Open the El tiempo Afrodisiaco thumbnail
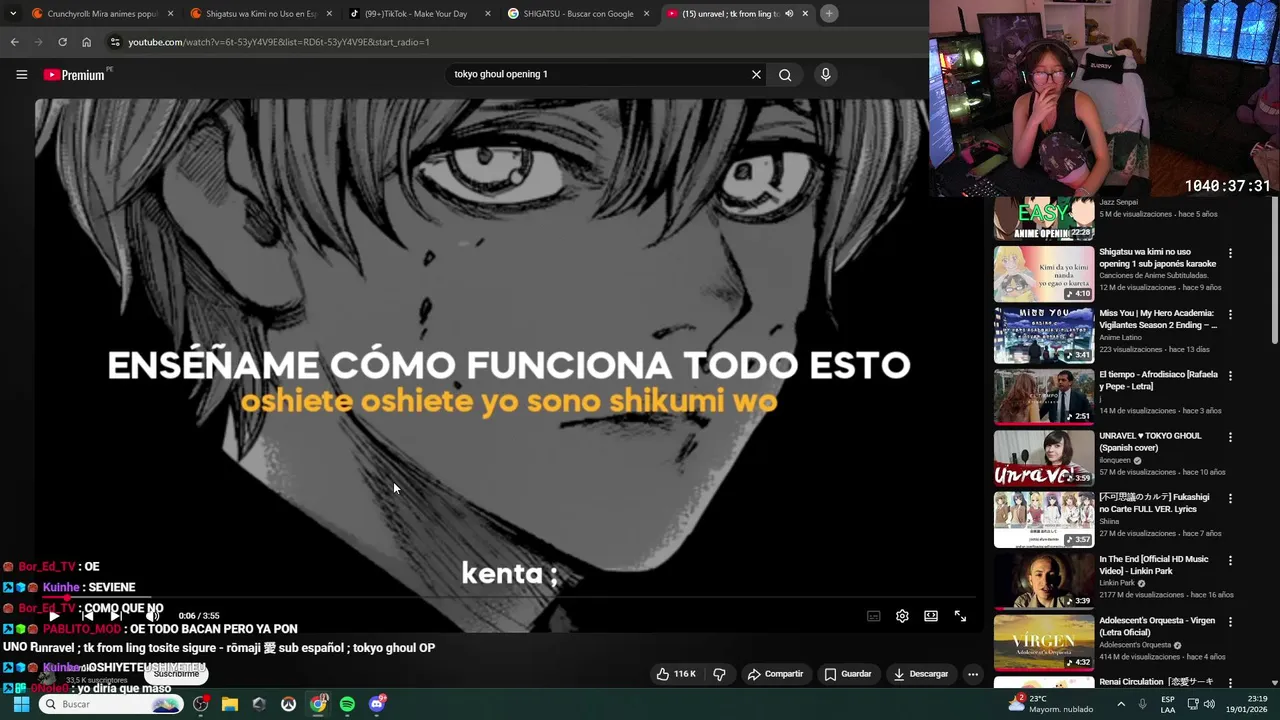The height and width of the screenshot is (720, 1280). [1044, 396]
